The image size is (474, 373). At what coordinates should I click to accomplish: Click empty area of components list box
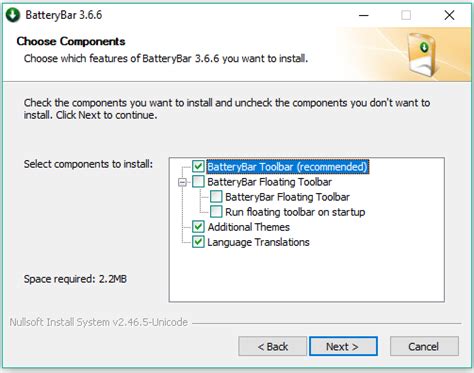[307, 275]
